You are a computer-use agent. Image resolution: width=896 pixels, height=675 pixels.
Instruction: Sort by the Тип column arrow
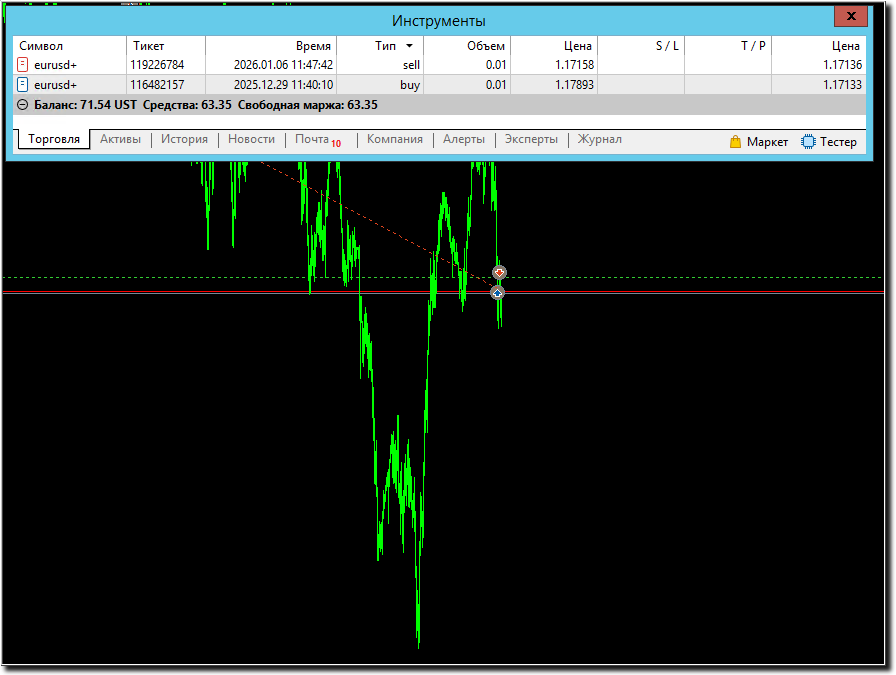(x=409, y=46)
